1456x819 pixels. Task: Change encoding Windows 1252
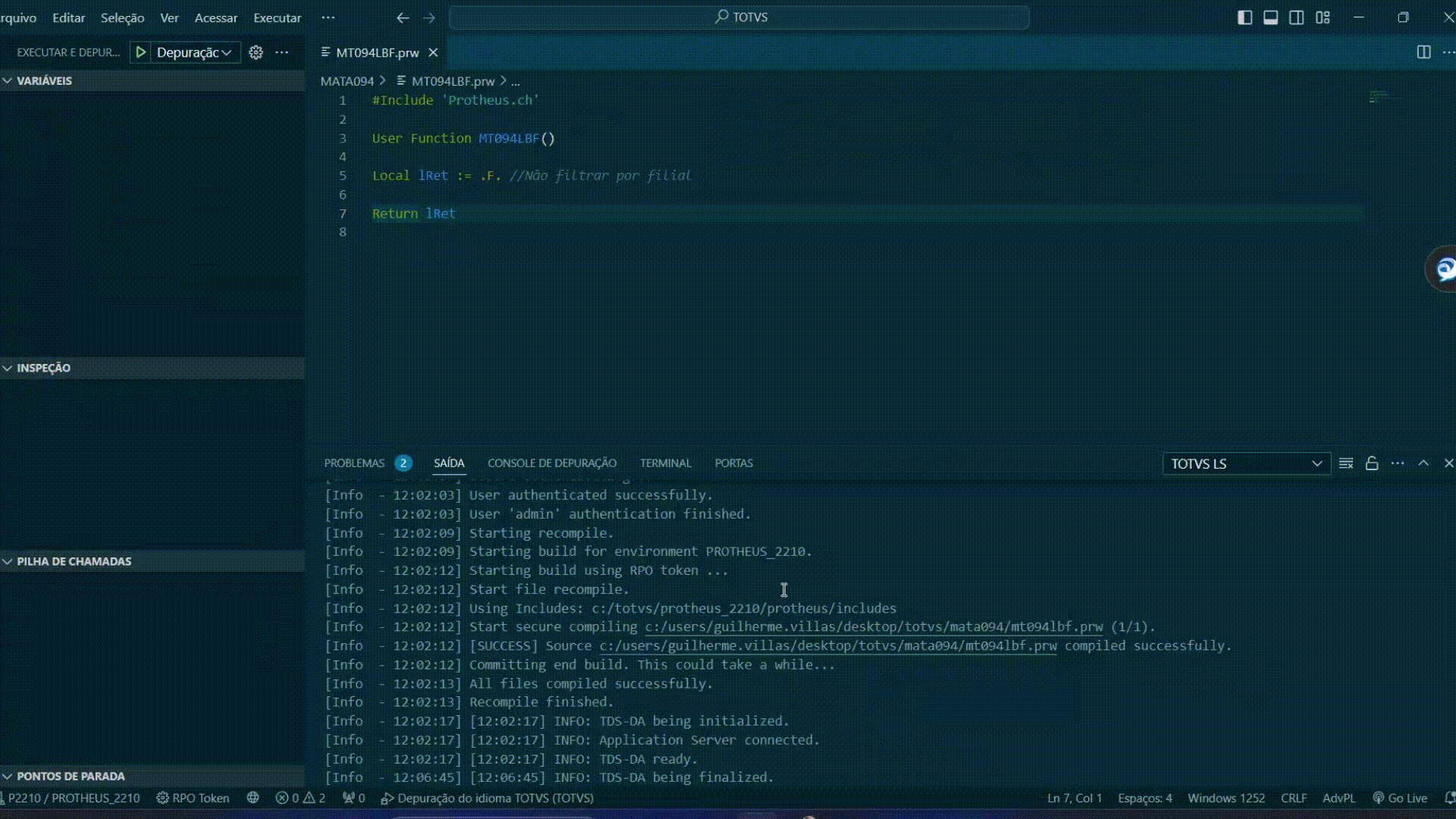(1226, 798)
